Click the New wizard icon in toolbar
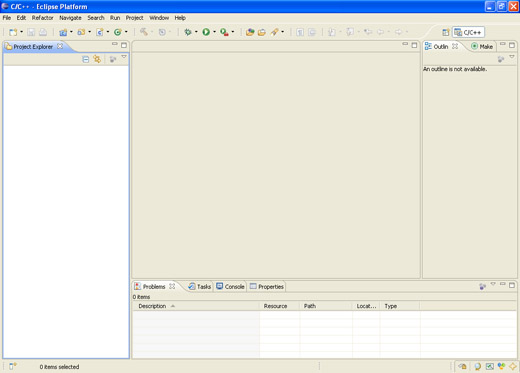The width and height of the screenshot is (520, 373). 13,32
